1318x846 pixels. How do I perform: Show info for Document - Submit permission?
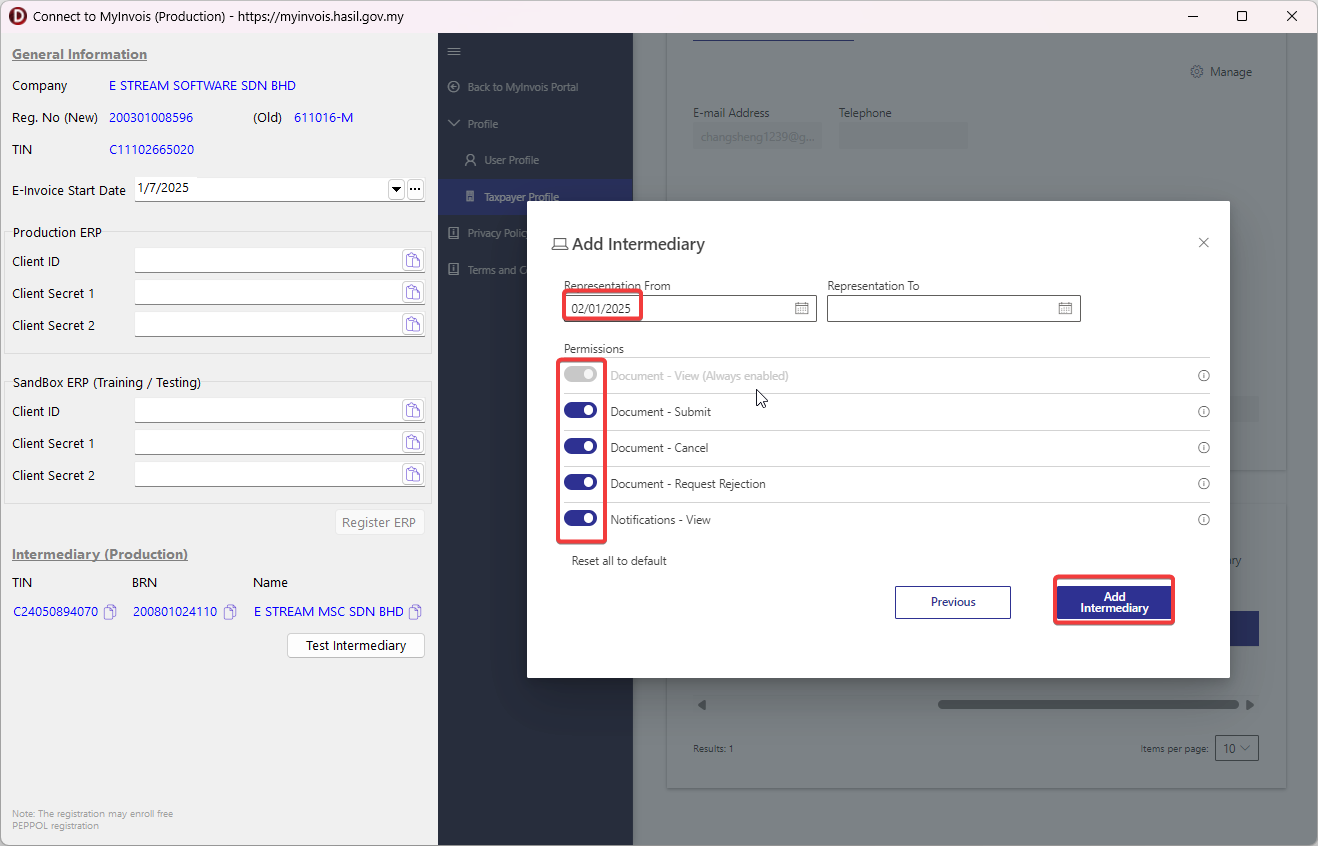(x=1203, y=412)
